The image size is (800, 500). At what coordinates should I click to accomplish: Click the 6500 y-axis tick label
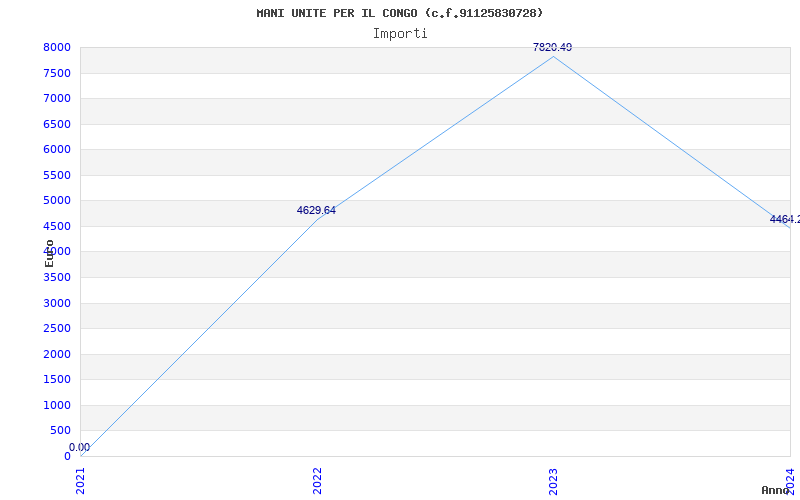[x=57, y=124]
